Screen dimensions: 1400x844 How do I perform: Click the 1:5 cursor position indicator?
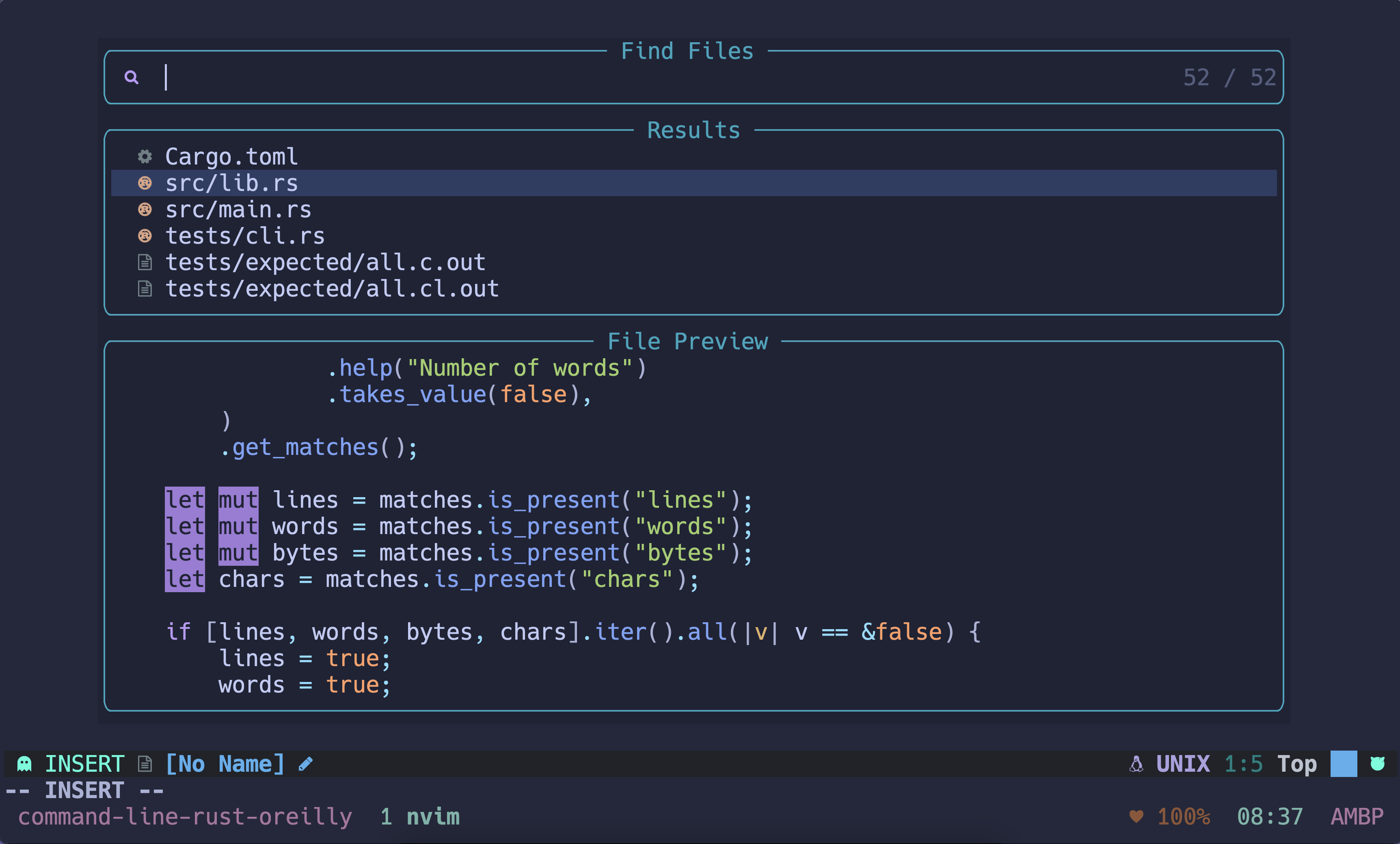[x=1243, y=764]
